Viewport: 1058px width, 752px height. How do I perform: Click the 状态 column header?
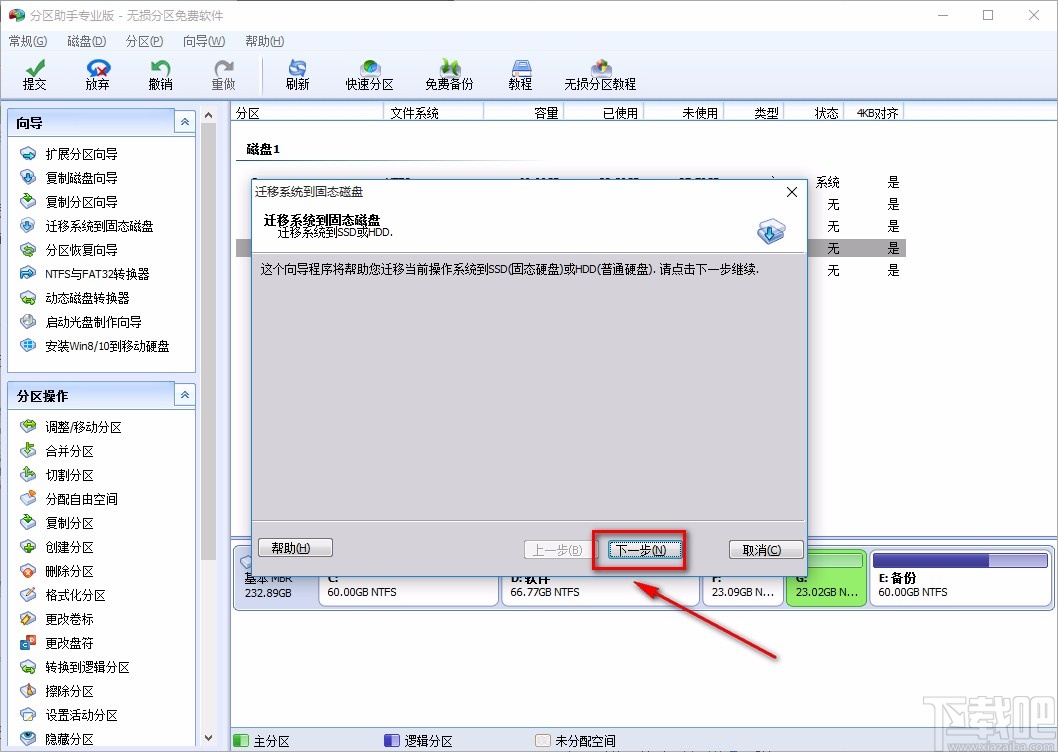814,113
